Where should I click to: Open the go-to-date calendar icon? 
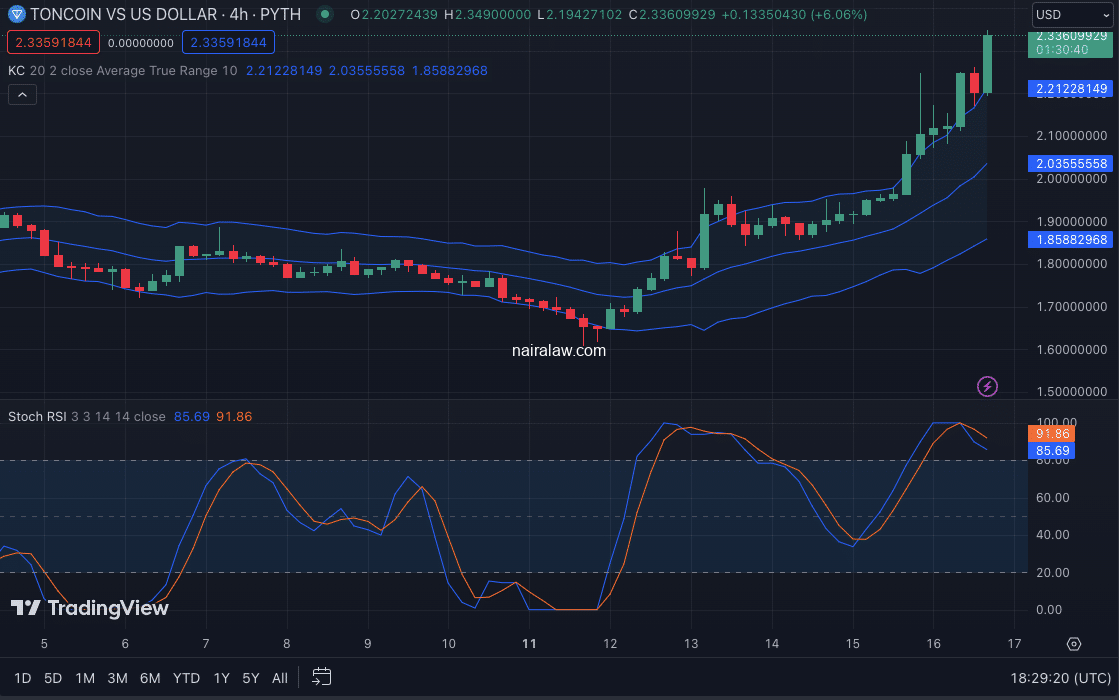point(321,677)
